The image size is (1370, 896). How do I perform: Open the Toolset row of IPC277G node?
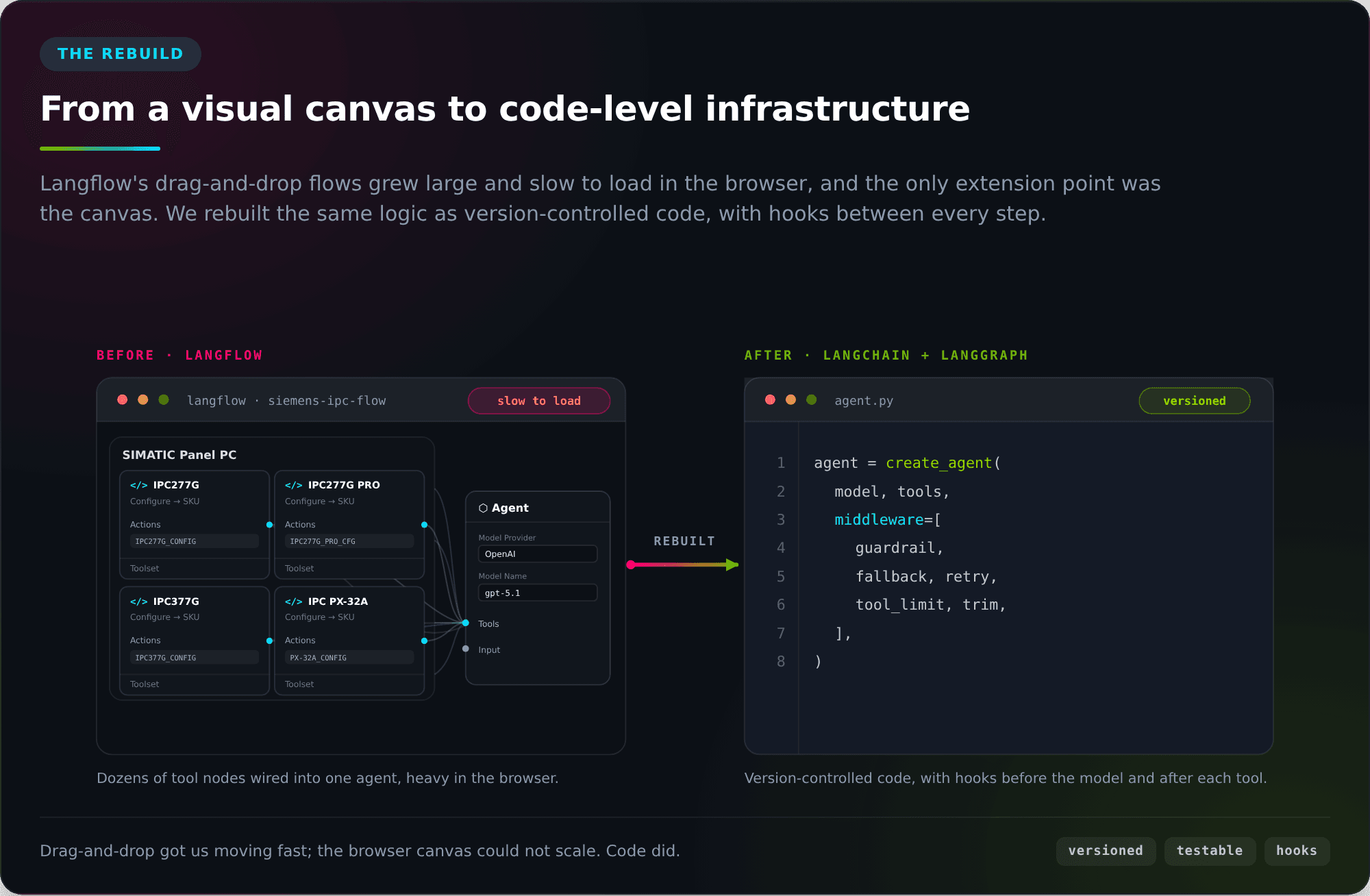pyautogui.click(x=194, y=569)
